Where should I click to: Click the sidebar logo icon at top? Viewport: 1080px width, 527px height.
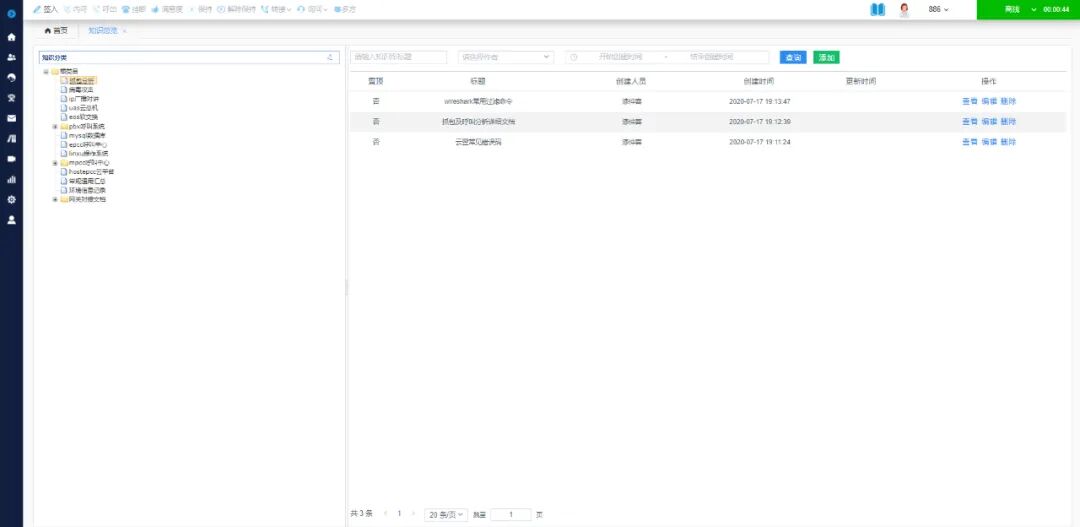11,13
